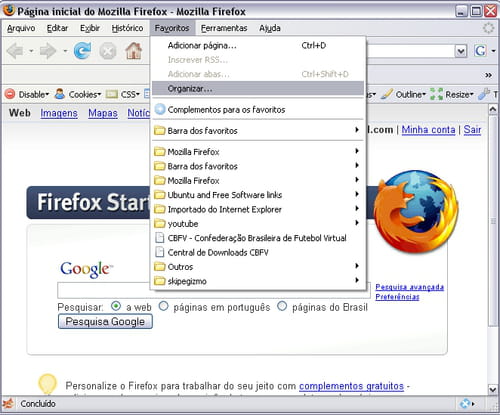Open the Pesquisa avançada link

pyautogui.click(x=409, y=287)
